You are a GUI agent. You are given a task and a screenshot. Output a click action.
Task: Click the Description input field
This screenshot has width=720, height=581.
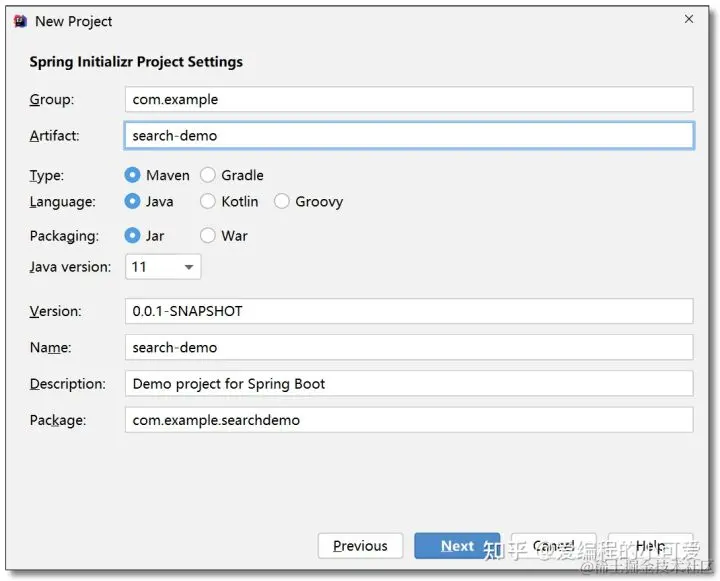[x=409, y=384]
